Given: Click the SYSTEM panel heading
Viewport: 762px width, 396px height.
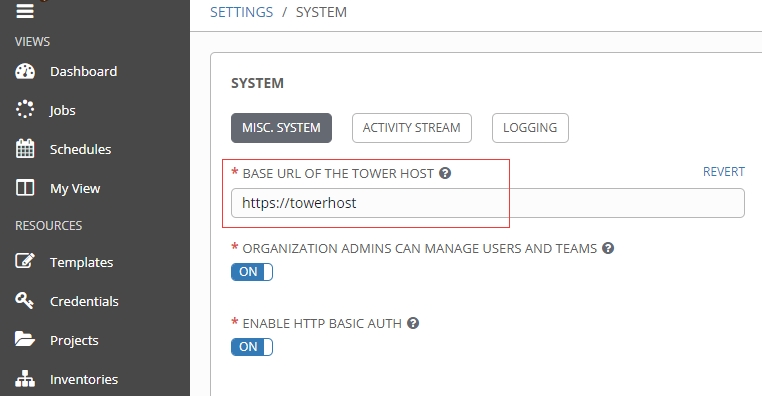Looking at the screenshot, I should 258,83.
